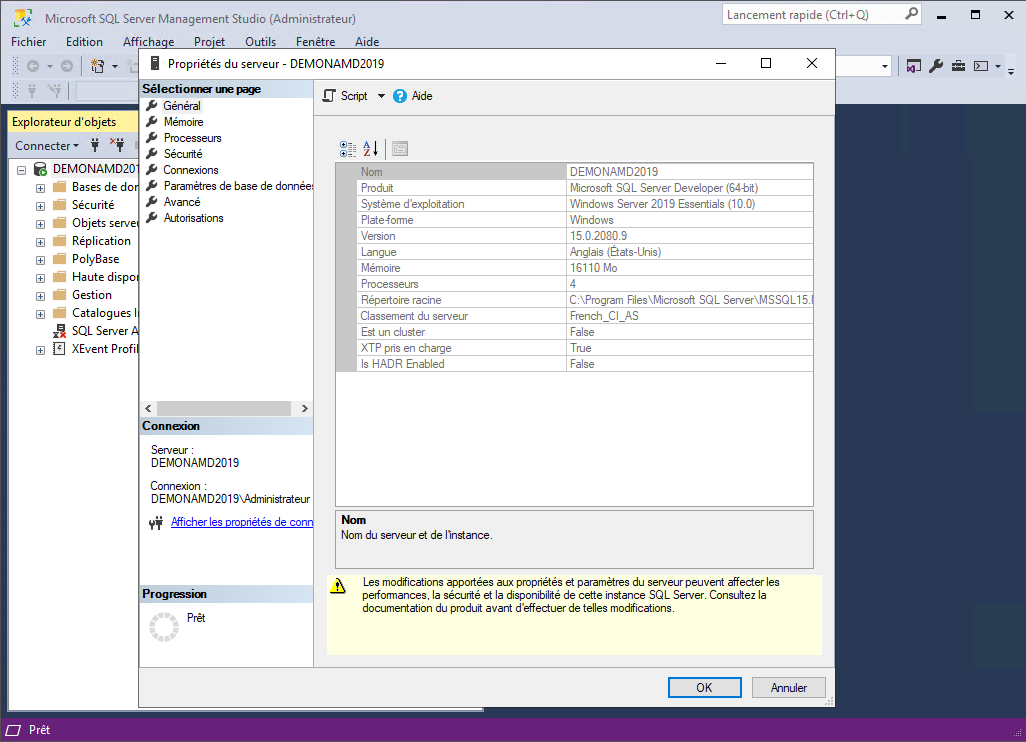Click the toolbox briefcase icon in main toolbar
The width and height of the screenshot is (1026, 742).
[958, 66]
